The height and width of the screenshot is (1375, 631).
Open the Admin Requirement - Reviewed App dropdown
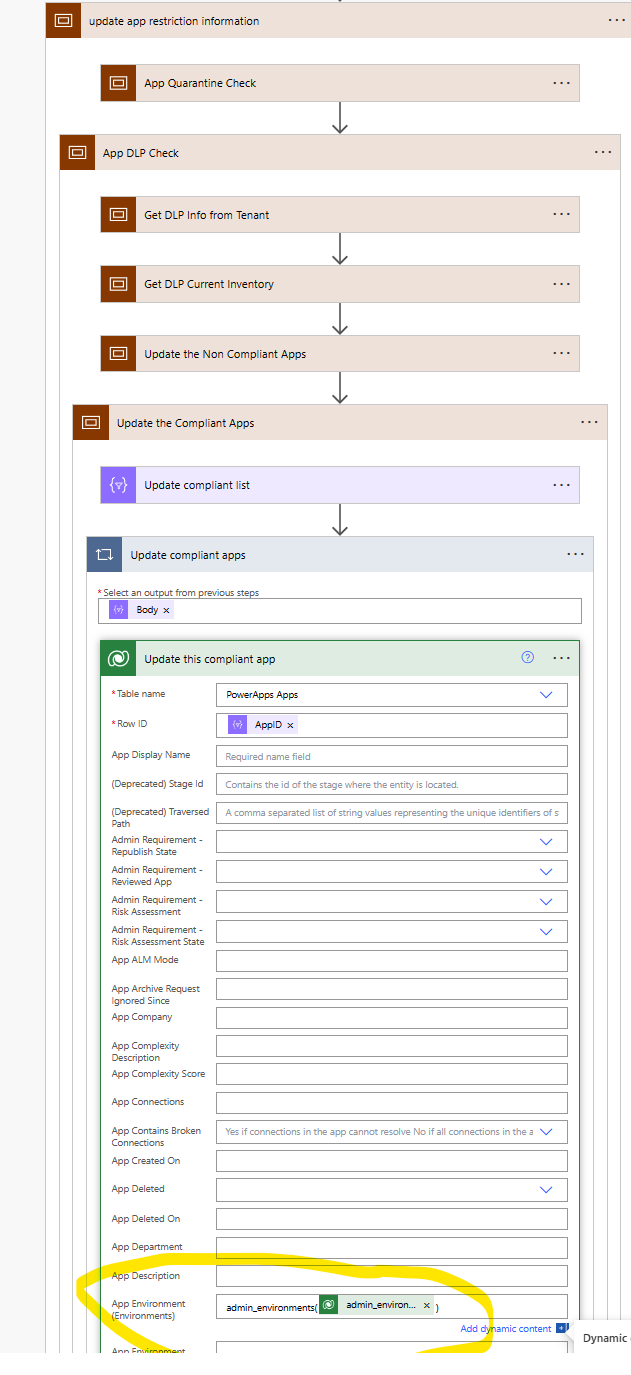pyautogui.click(x=546, y=871)
